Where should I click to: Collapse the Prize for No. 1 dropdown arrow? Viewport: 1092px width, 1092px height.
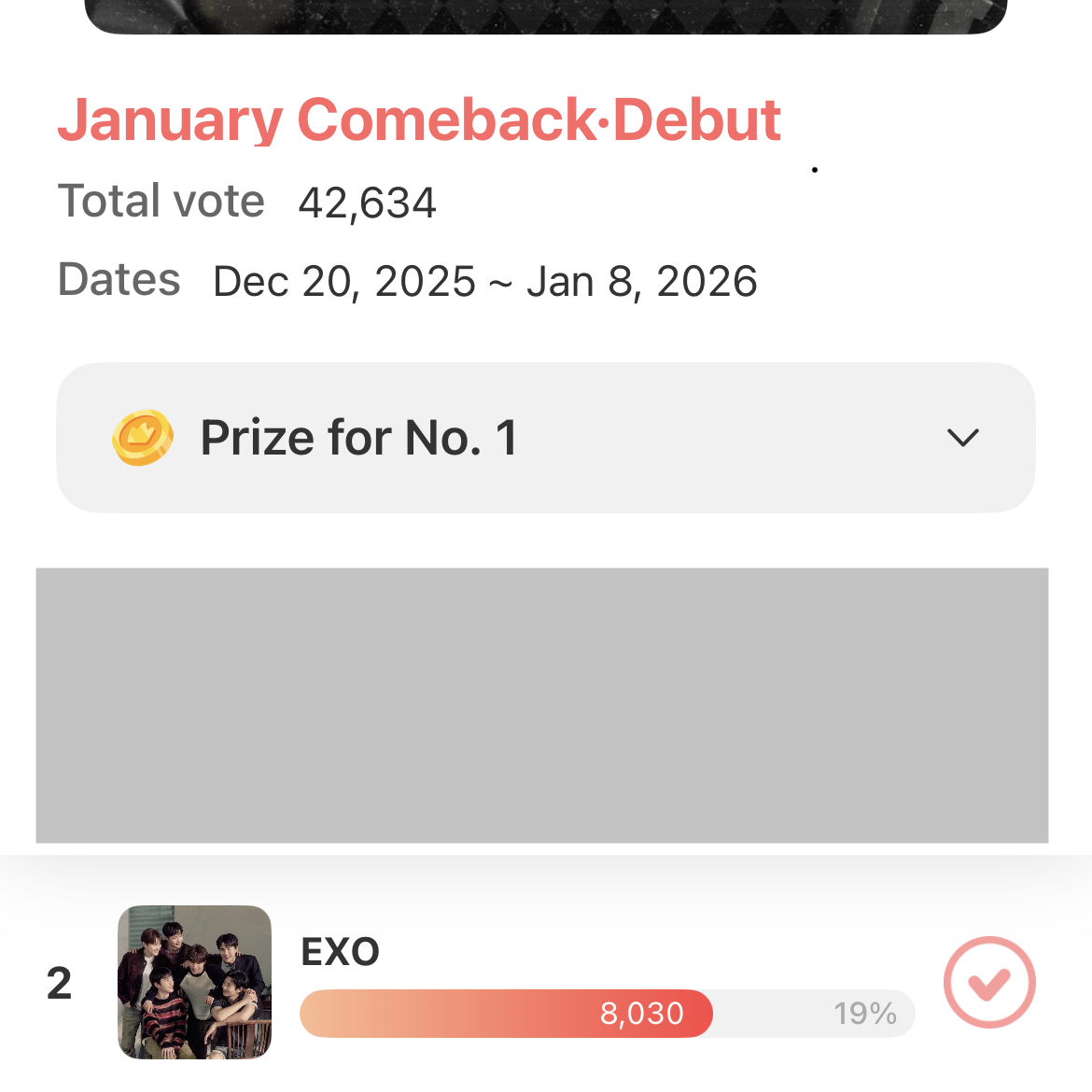(x=963, y=437)
